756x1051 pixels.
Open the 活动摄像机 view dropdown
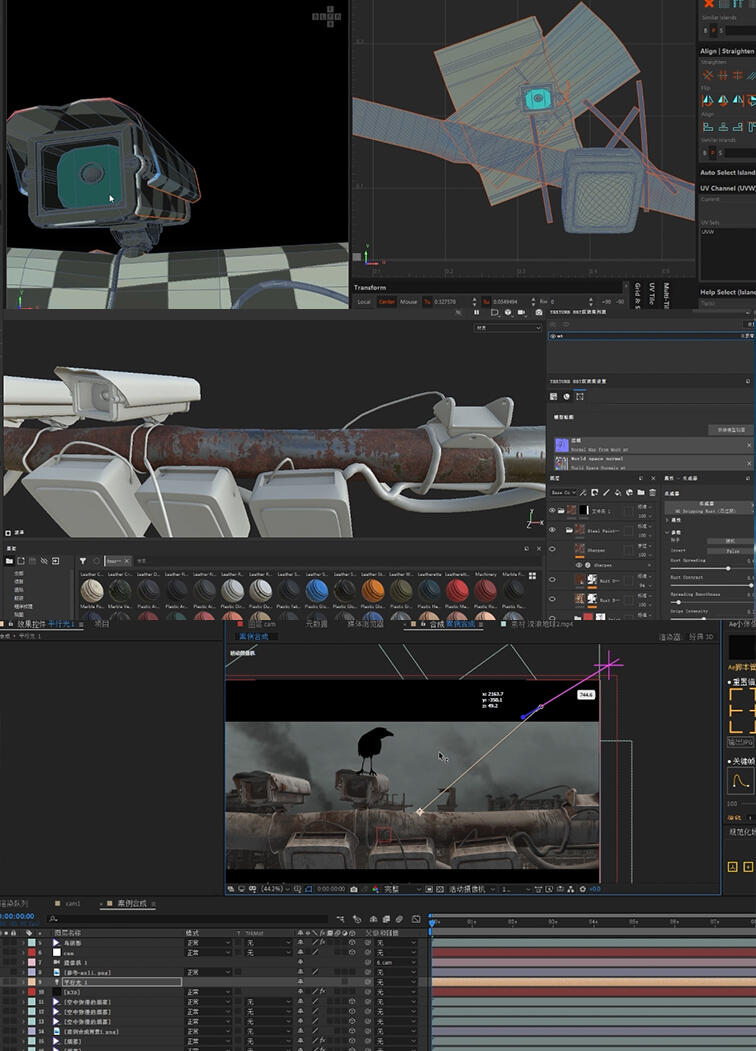click(x=472, y=889)
